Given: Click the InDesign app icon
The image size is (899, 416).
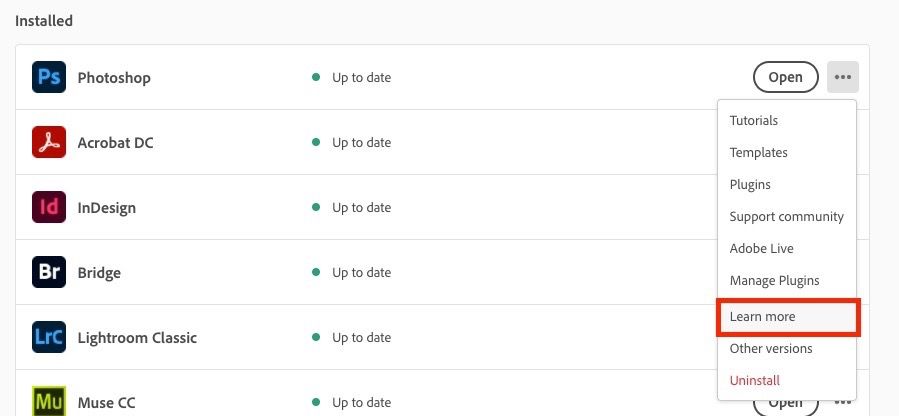Looking at the screenshot, I should click(49, 207).
